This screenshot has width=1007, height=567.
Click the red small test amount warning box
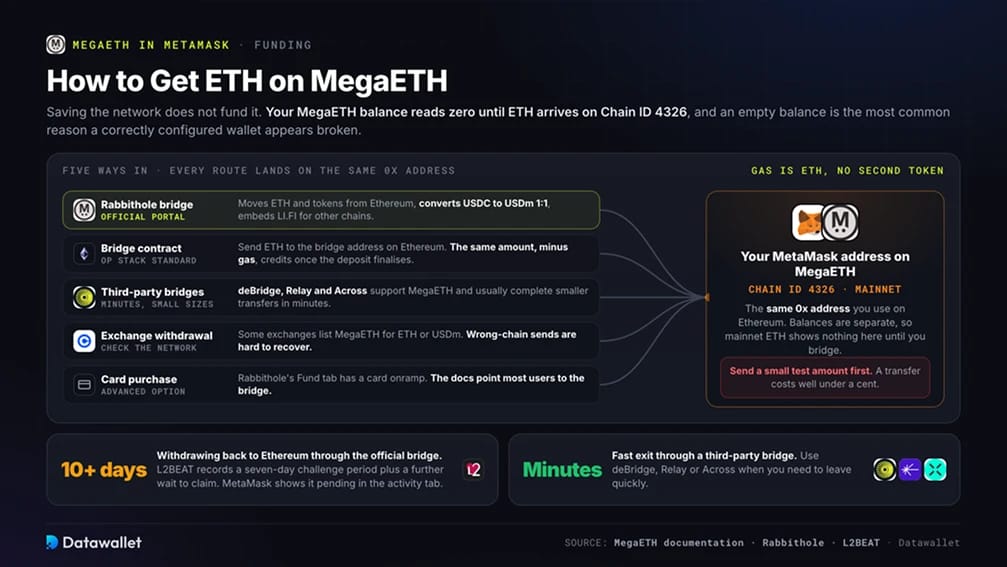click(825, 378)
